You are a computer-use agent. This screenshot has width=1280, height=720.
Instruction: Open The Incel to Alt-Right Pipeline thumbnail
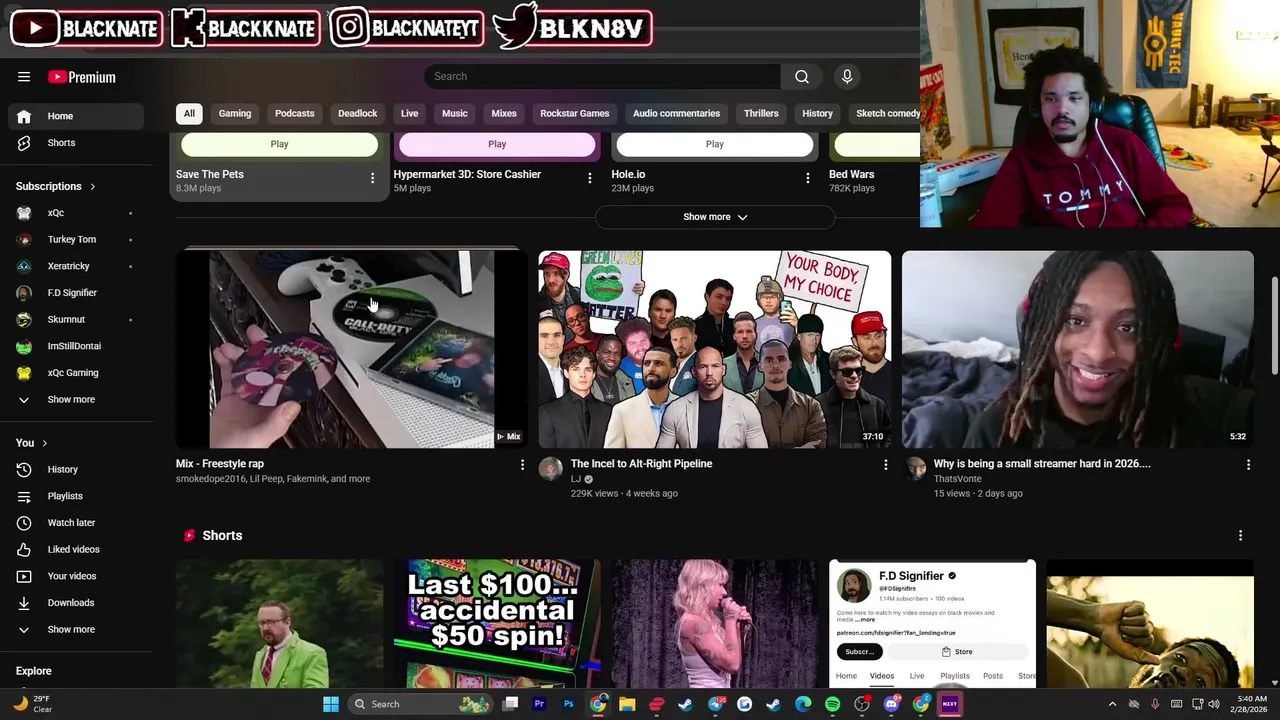point(715,349)
